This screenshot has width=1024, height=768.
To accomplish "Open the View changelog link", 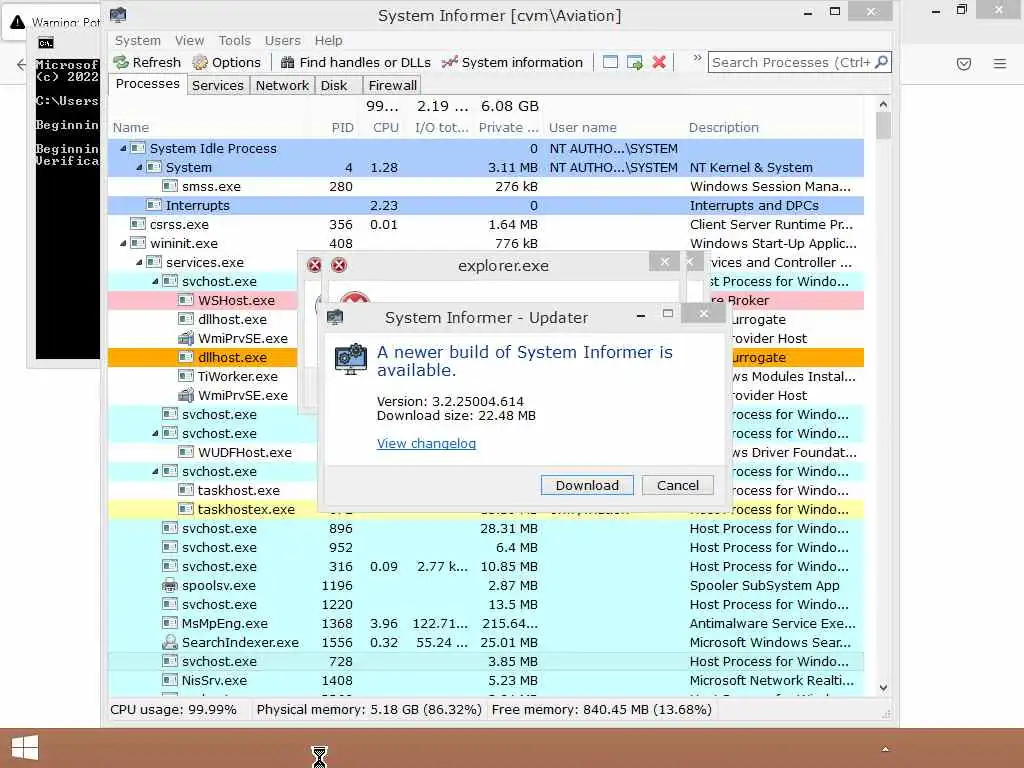I will click(426, 443).
